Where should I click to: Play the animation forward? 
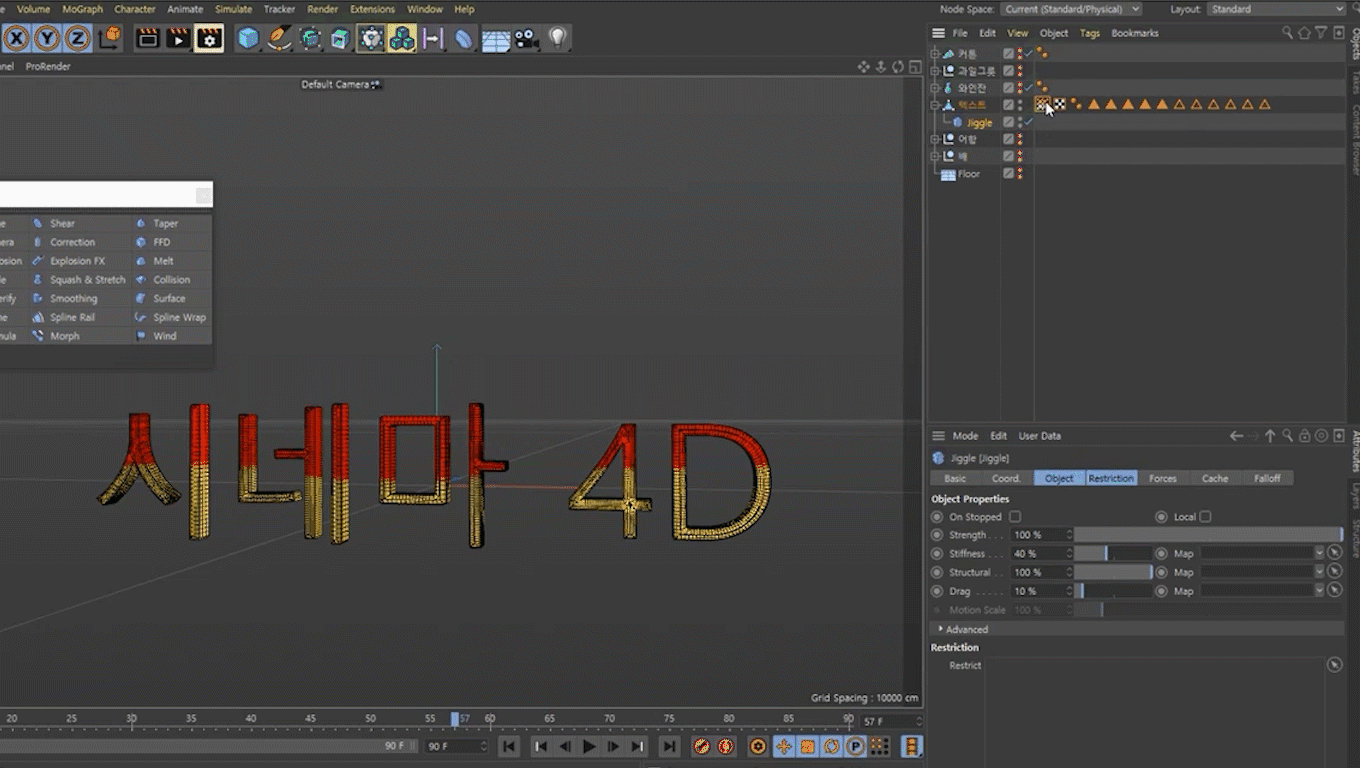click(589, 746)
